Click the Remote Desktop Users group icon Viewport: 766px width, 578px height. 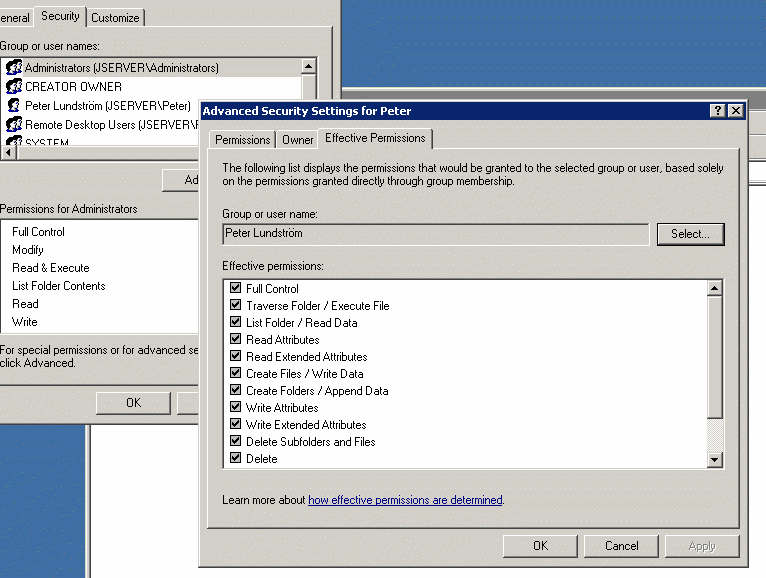(14, 125)
